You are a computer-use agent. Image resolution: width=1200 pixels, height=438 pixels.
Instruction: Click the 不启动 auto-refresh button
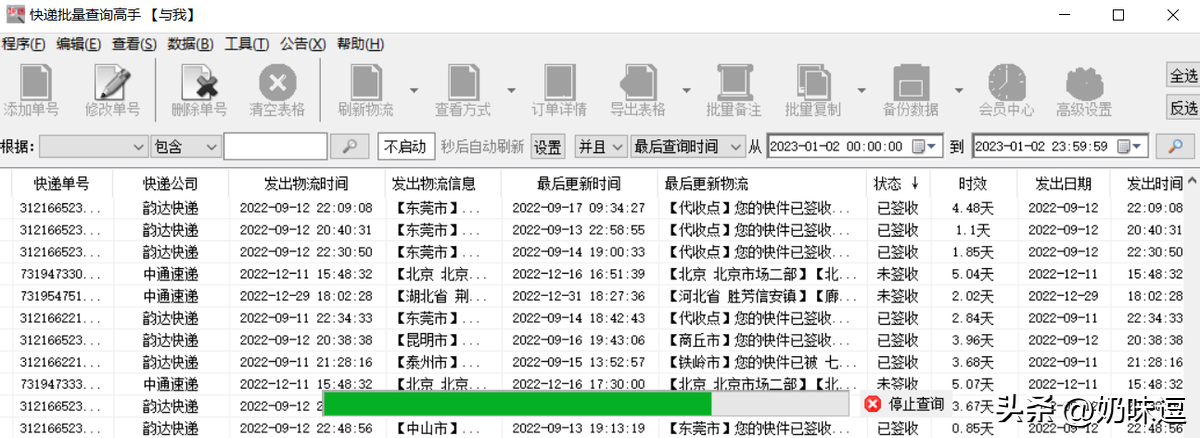(x=405, y=147)
